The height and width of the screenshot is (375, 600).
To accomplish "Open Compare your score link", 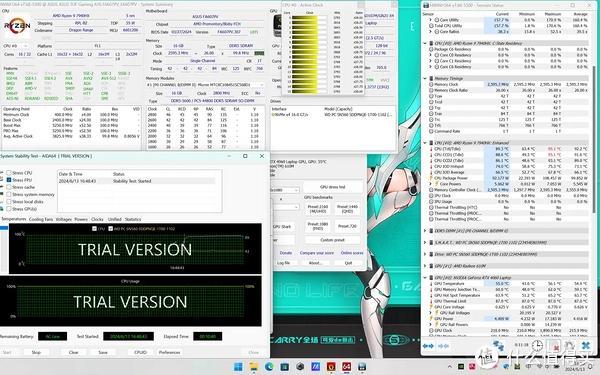I will [x=316, y=253].
